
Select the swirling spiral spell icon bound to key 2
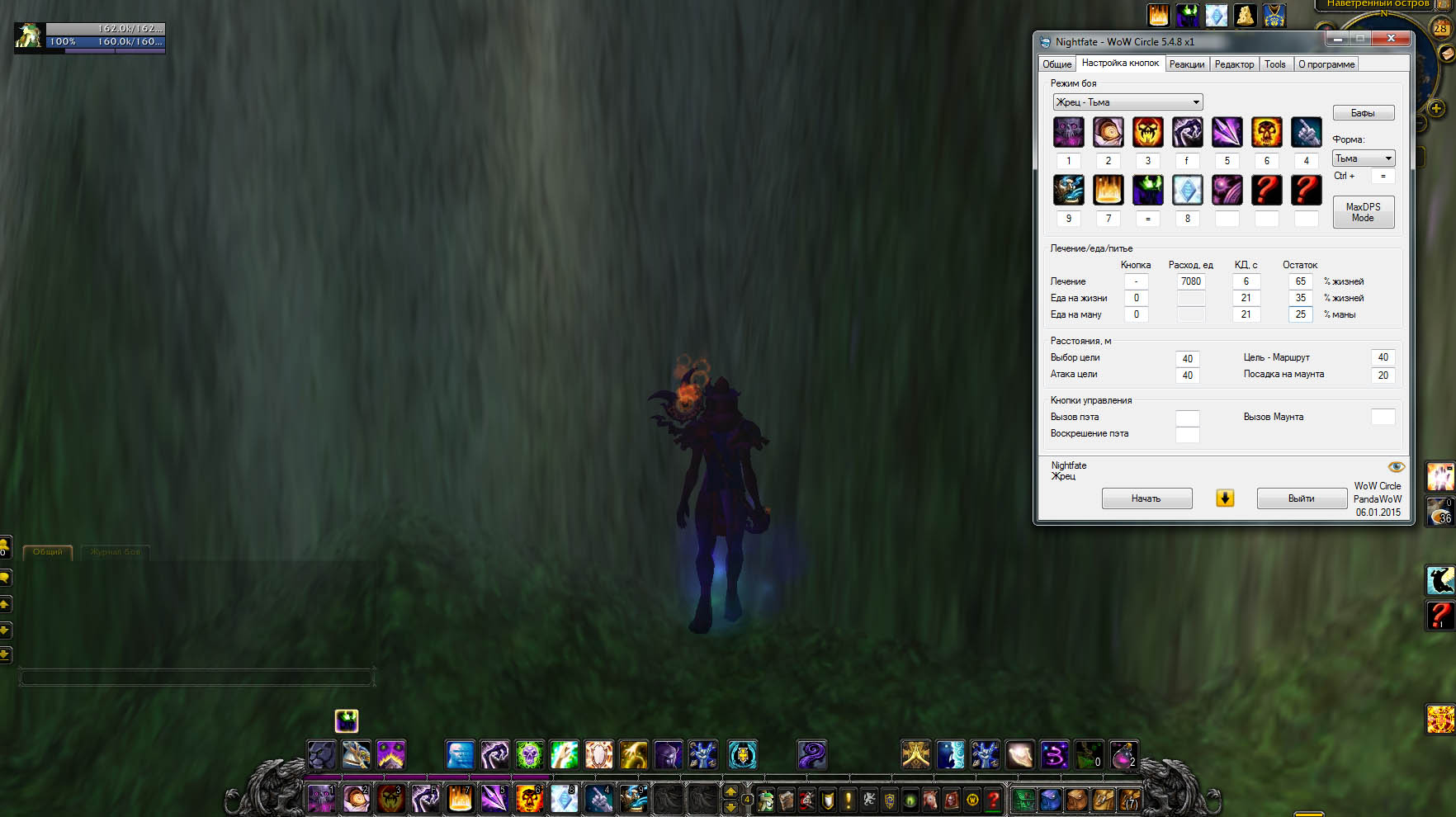tap(1108, 132)
